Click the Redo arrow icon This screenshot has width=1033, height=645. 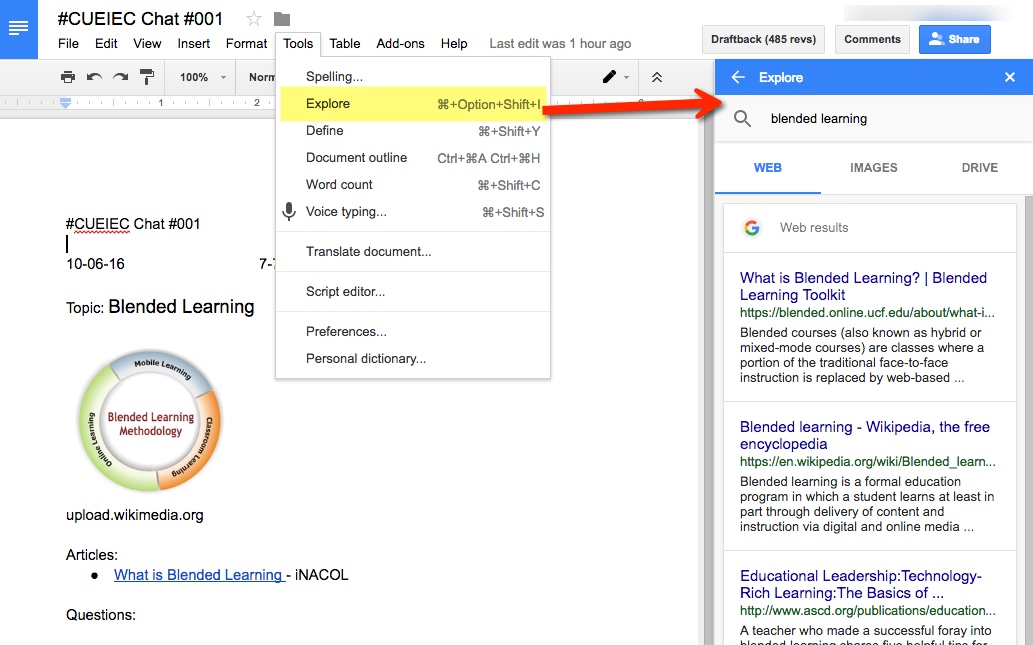pos(120,77)
